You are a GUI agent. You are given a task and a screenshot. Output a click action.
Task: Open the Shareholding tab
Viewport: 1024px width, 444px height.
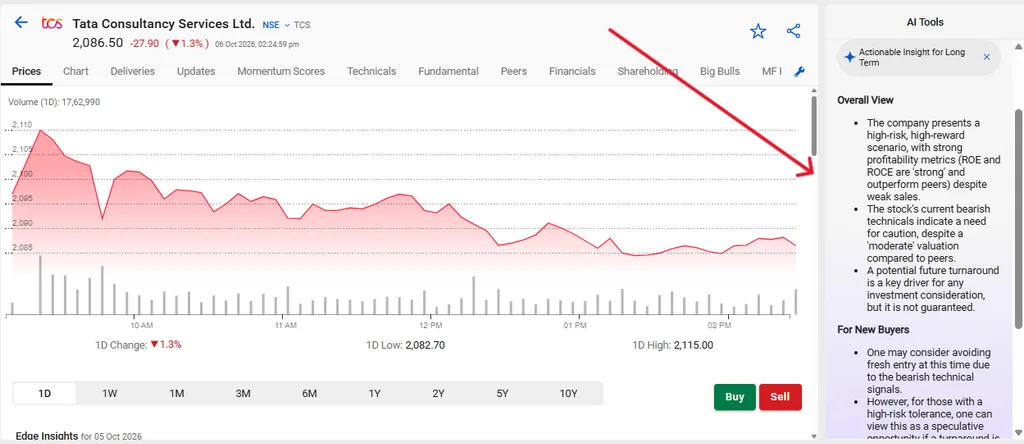click(648, 71)
